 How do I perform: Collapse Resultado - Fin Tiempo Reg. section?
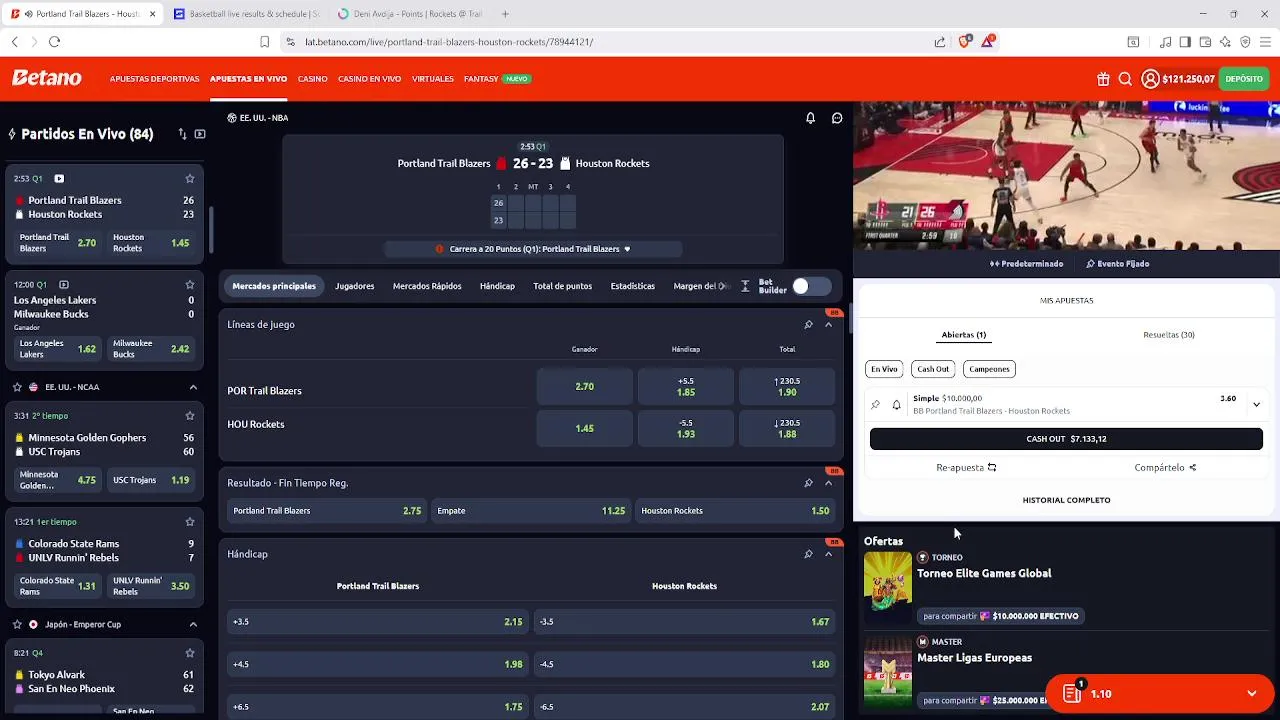(828, 483)
